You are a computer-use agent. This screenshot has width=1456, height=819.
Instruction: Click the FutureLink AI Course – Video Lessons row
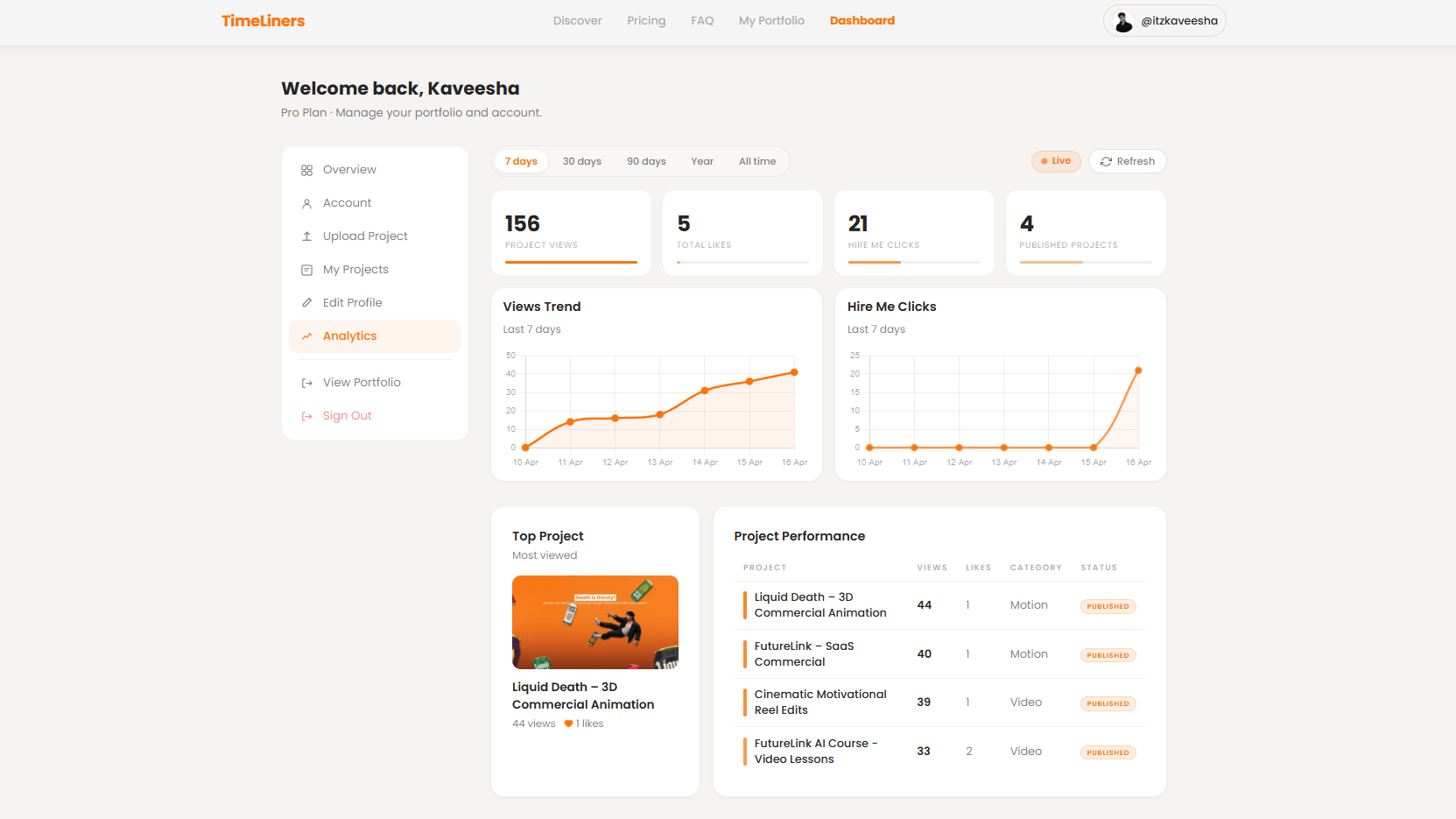tap(939, 752)
